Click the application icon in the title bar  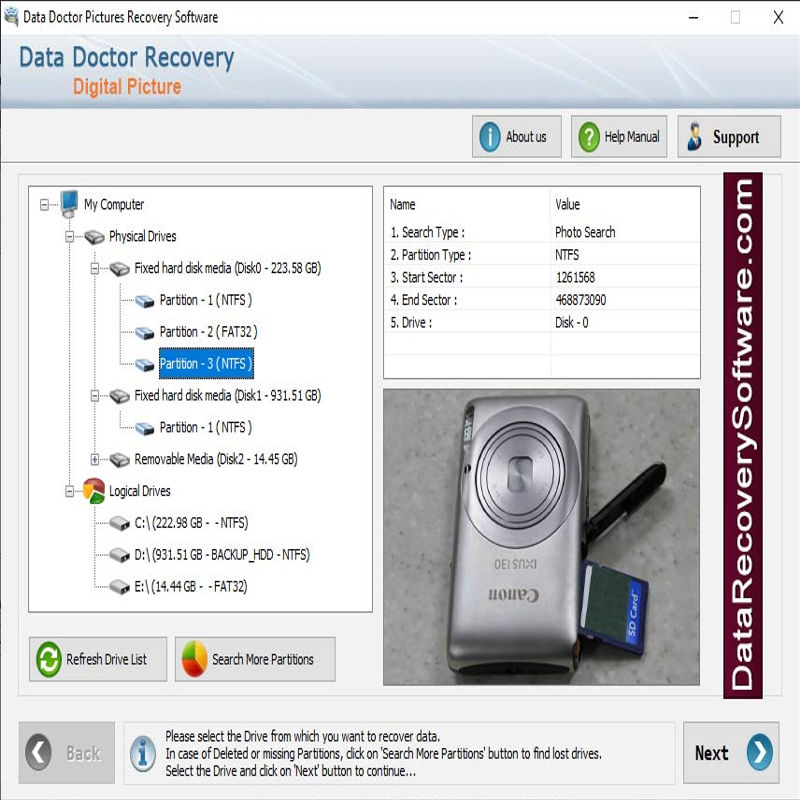pyautogui.click(x=11, y=17)
